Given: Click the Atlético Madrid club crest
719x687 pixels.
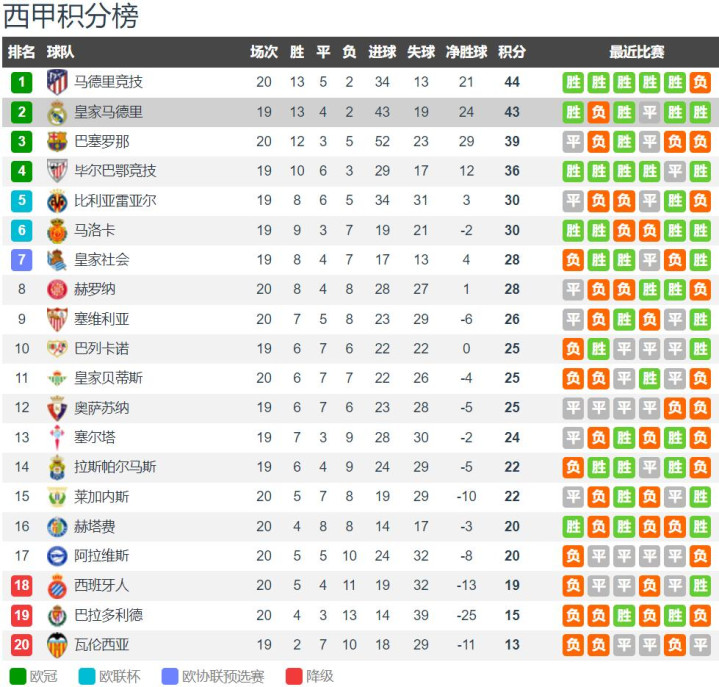Looking at the screenshot, I should tap(57, 82).
